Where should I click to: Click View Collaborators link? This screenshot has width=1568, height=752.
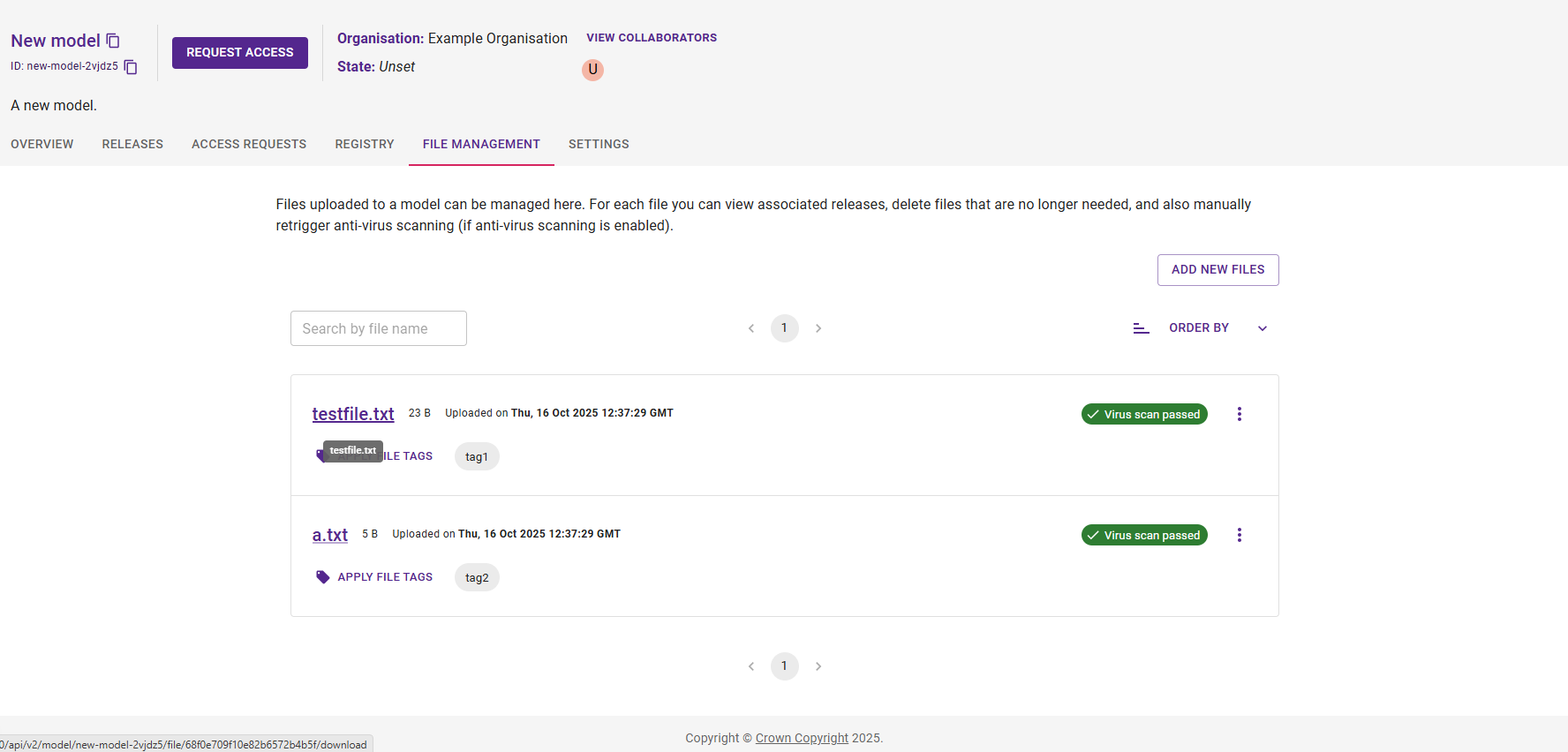pos(652,38)
